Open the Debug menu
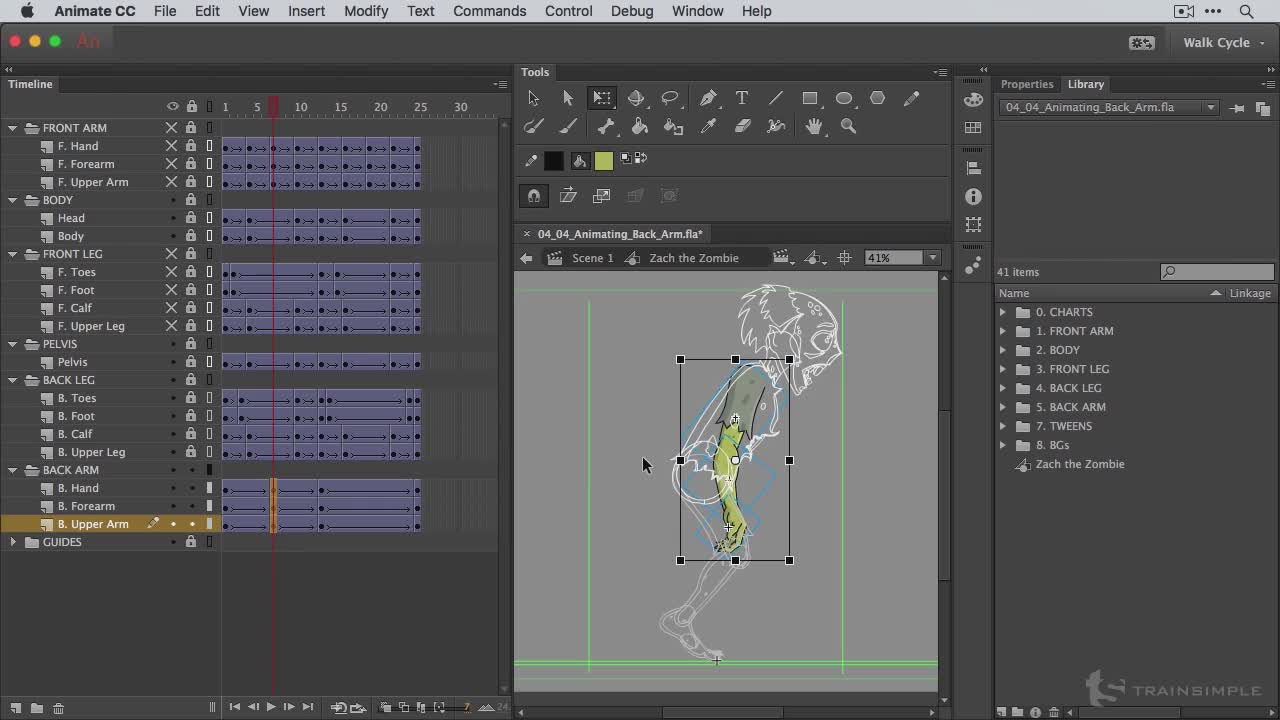The image size is (1280, 720). pos(631,11)
